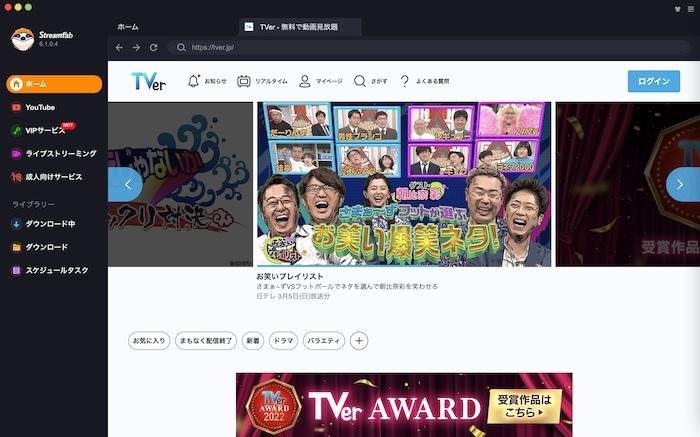Select the お気に入り filter chip
Viewport: 700px width, 437px height.
149,341
